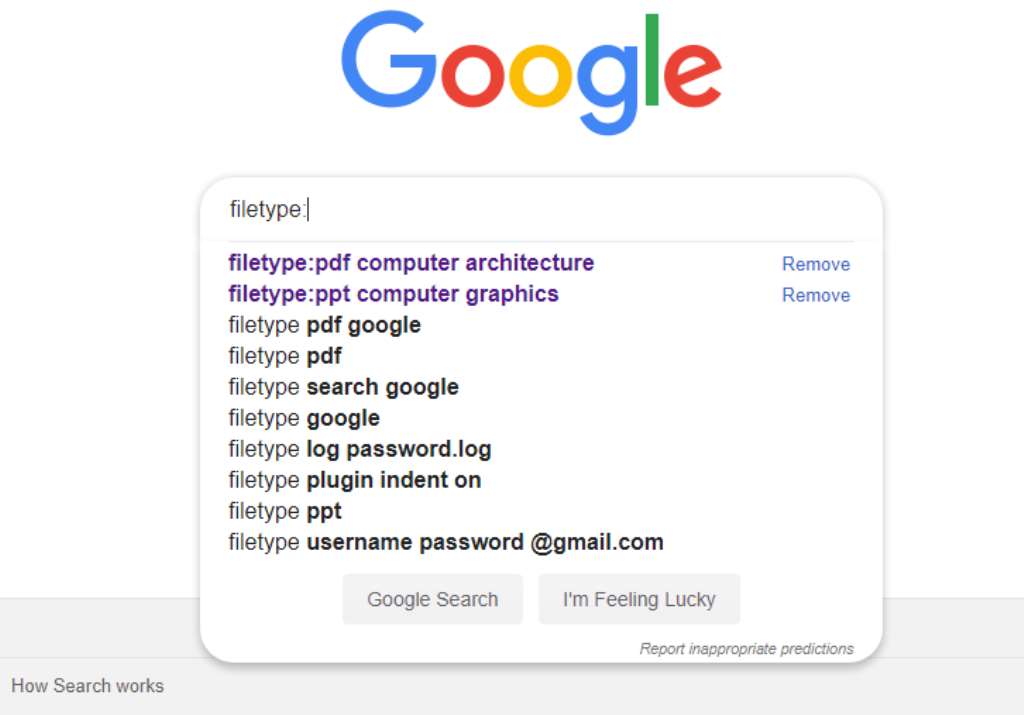Select 'filetype:pdf computer architecture' suggestion
The height and width of the screenshot is (715, 1024).
point(411,263)
